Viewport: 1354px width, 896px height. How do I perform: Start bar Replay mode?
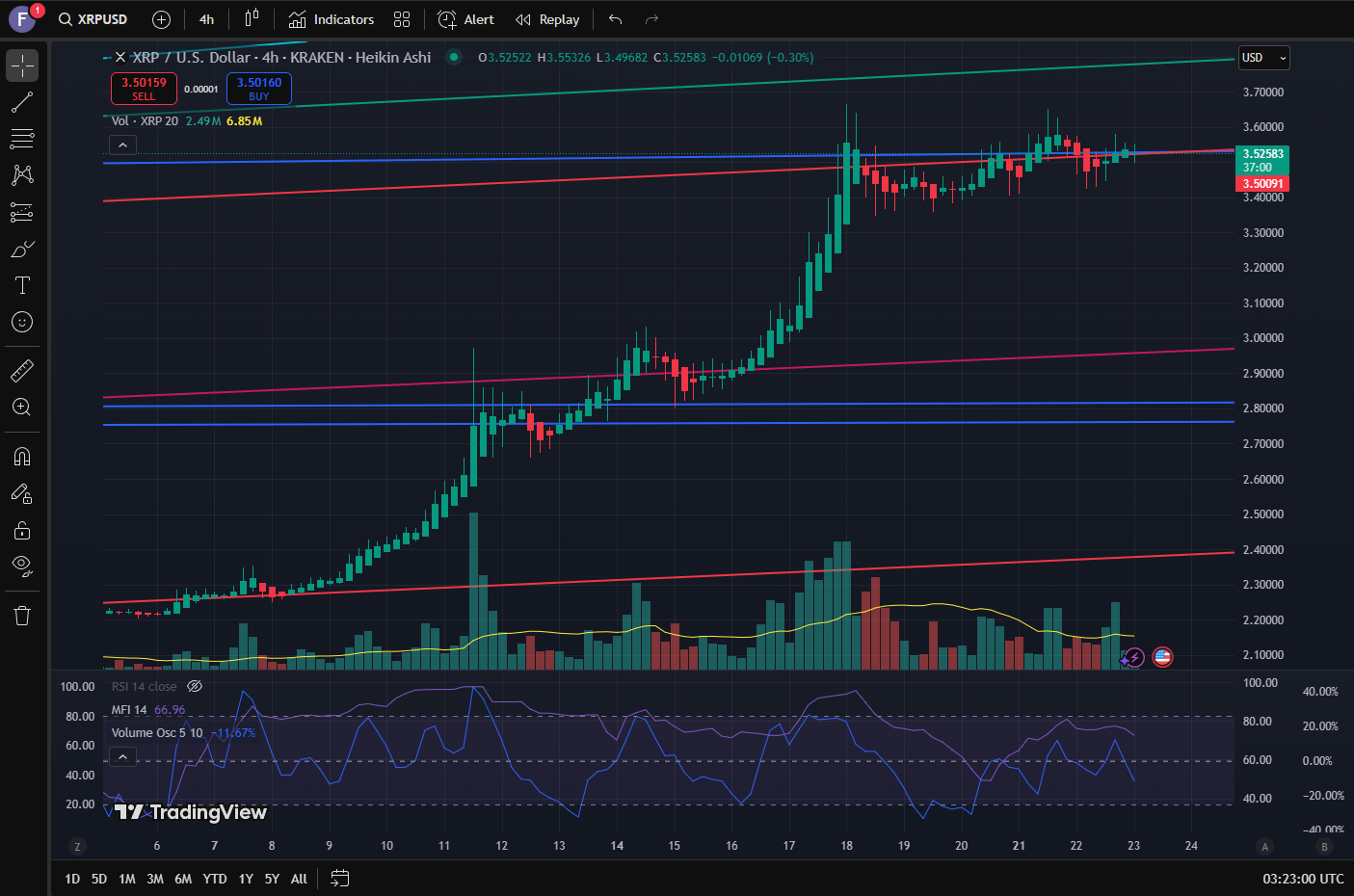tap(547, 19)
